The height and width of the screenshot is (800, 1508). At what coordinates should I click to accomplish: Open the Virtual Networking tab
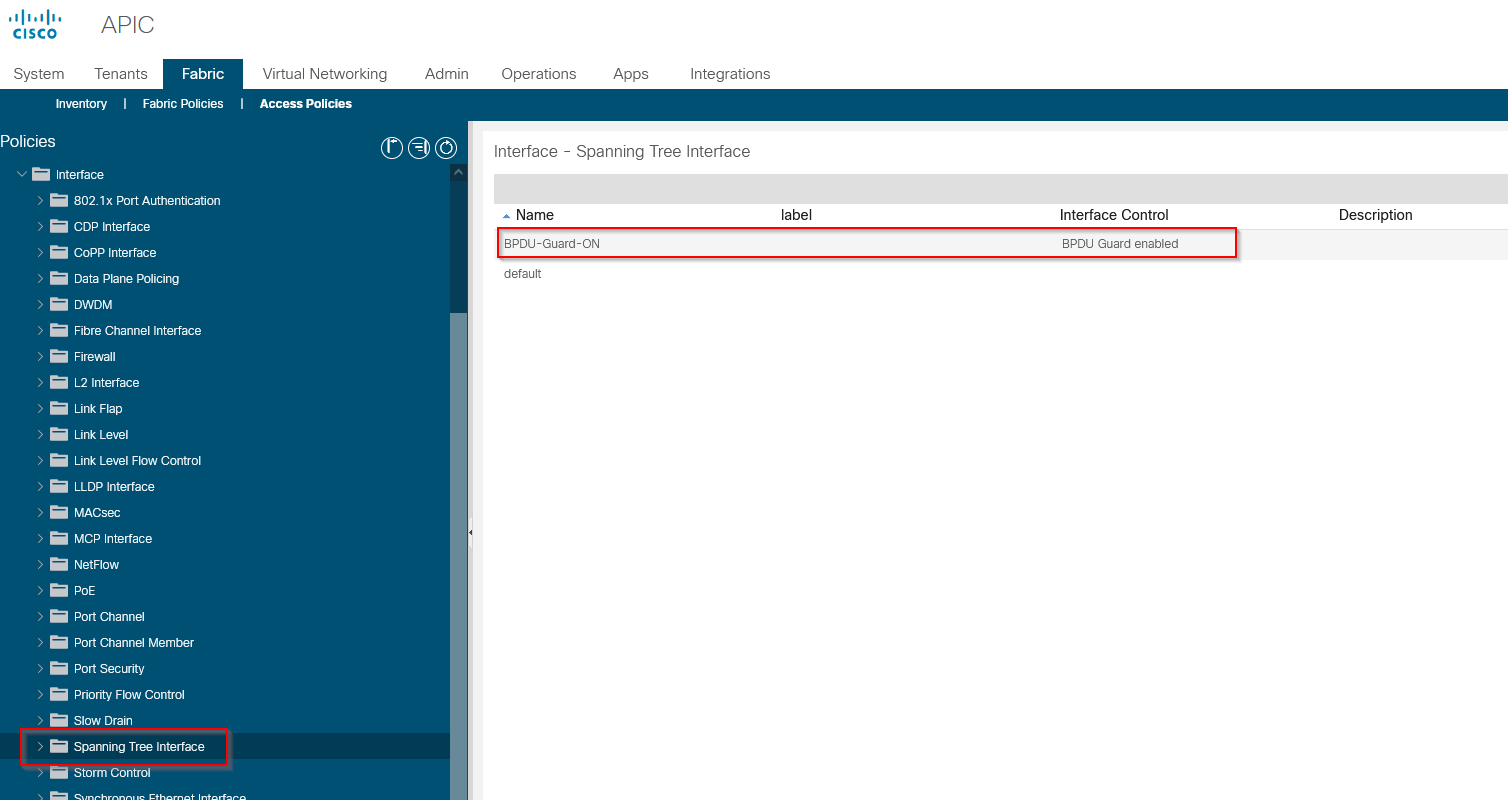point(325,74)
